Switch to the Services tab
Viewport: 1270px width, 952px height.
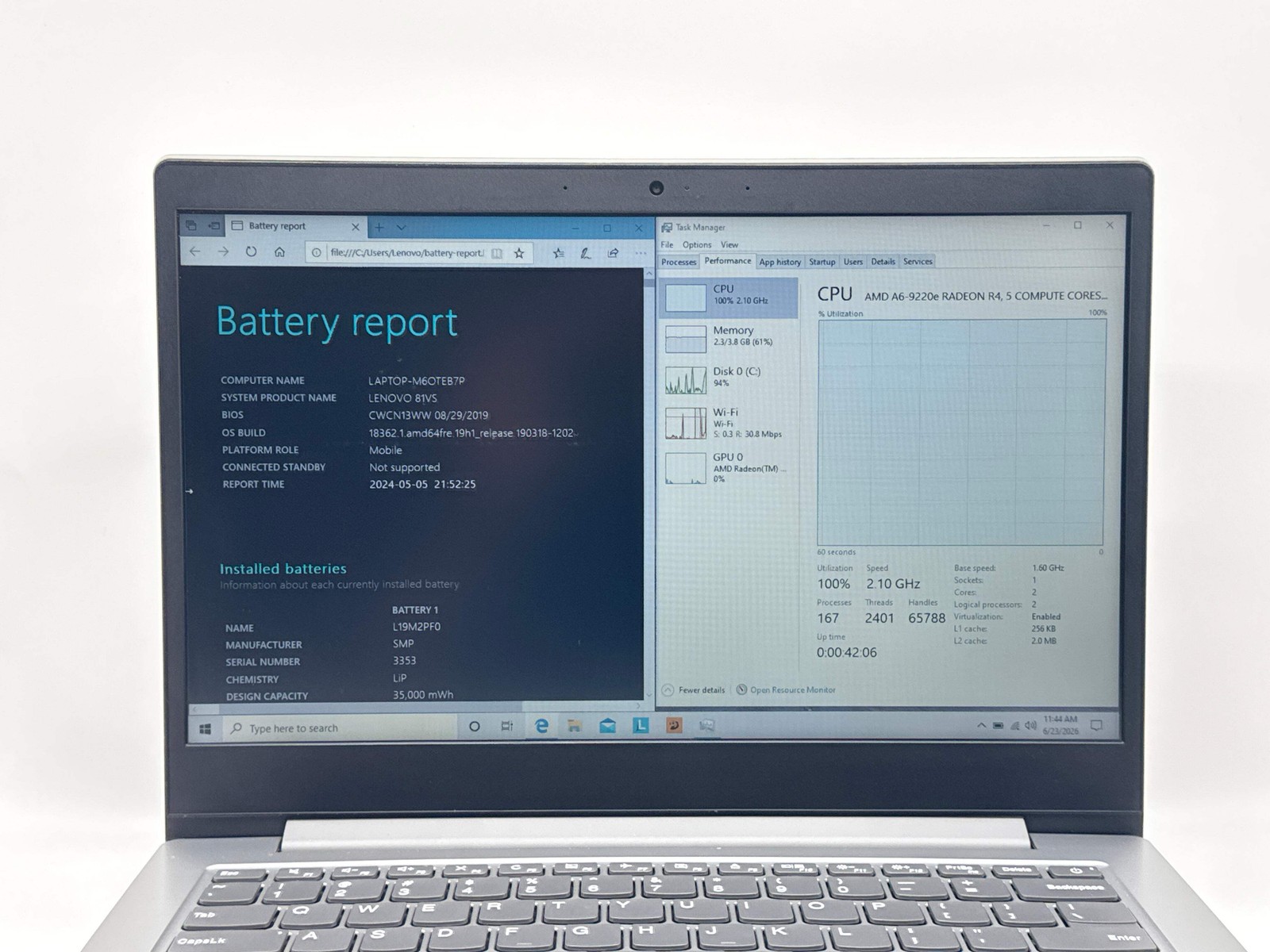click(918, 262)
